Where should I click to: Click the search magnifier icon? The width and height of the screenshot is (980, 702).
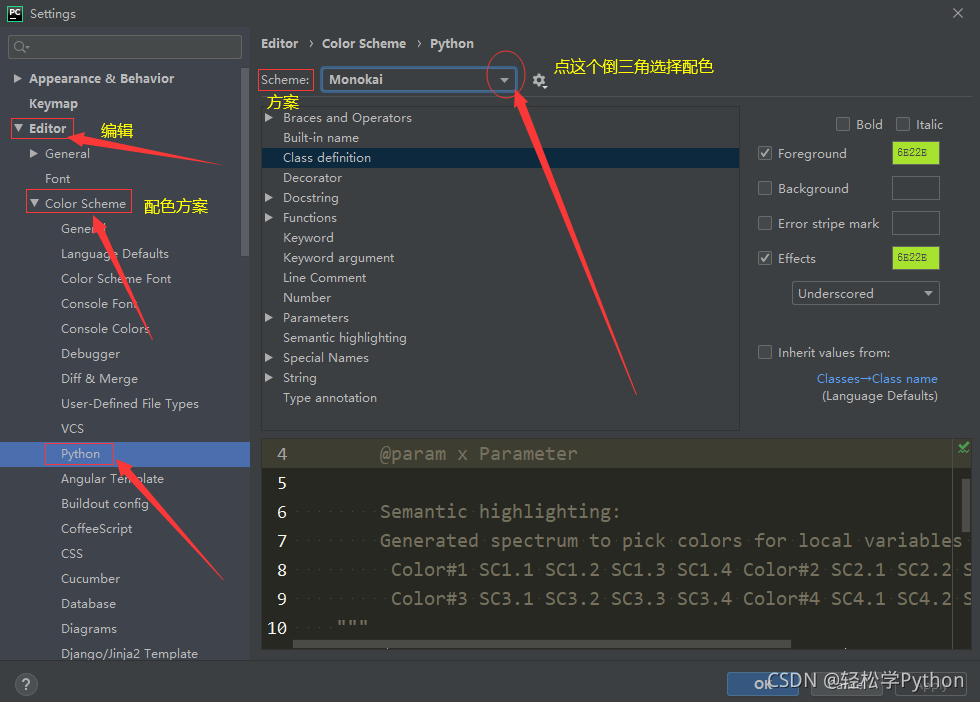(x=21, y=47)
